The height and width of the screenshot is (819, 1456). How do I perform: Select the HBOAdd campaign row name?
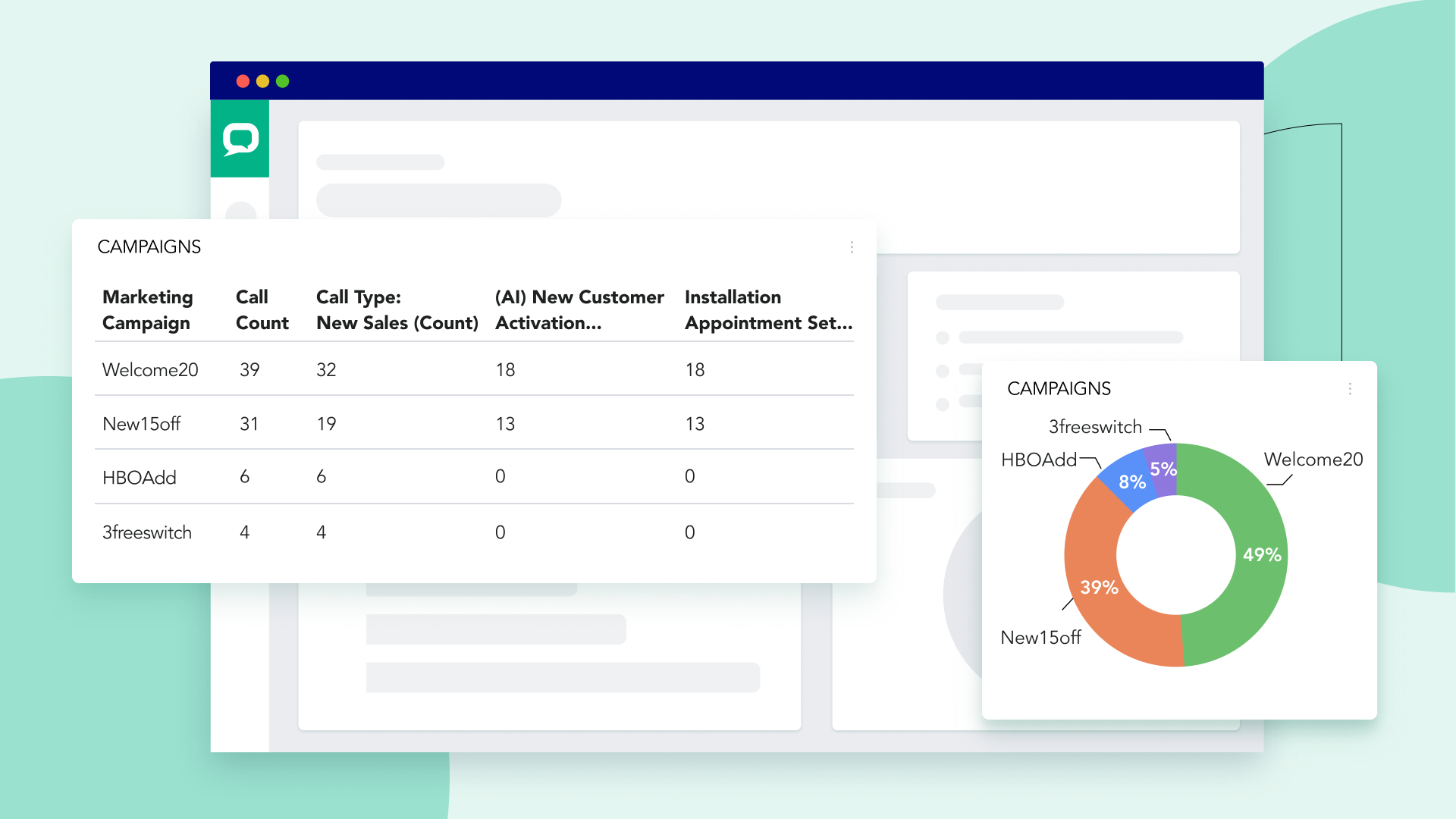(x=139, y=478)
